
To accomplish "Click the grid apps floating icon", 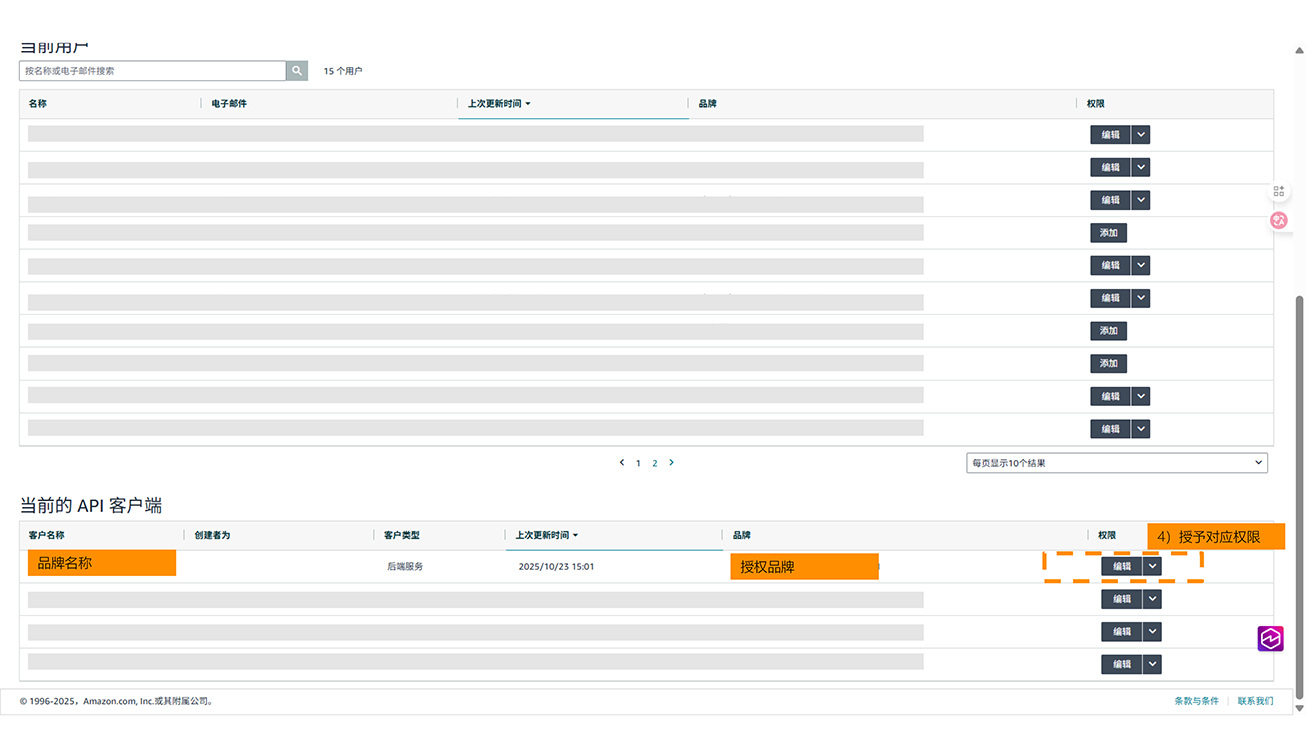I will pos(1279,191).
